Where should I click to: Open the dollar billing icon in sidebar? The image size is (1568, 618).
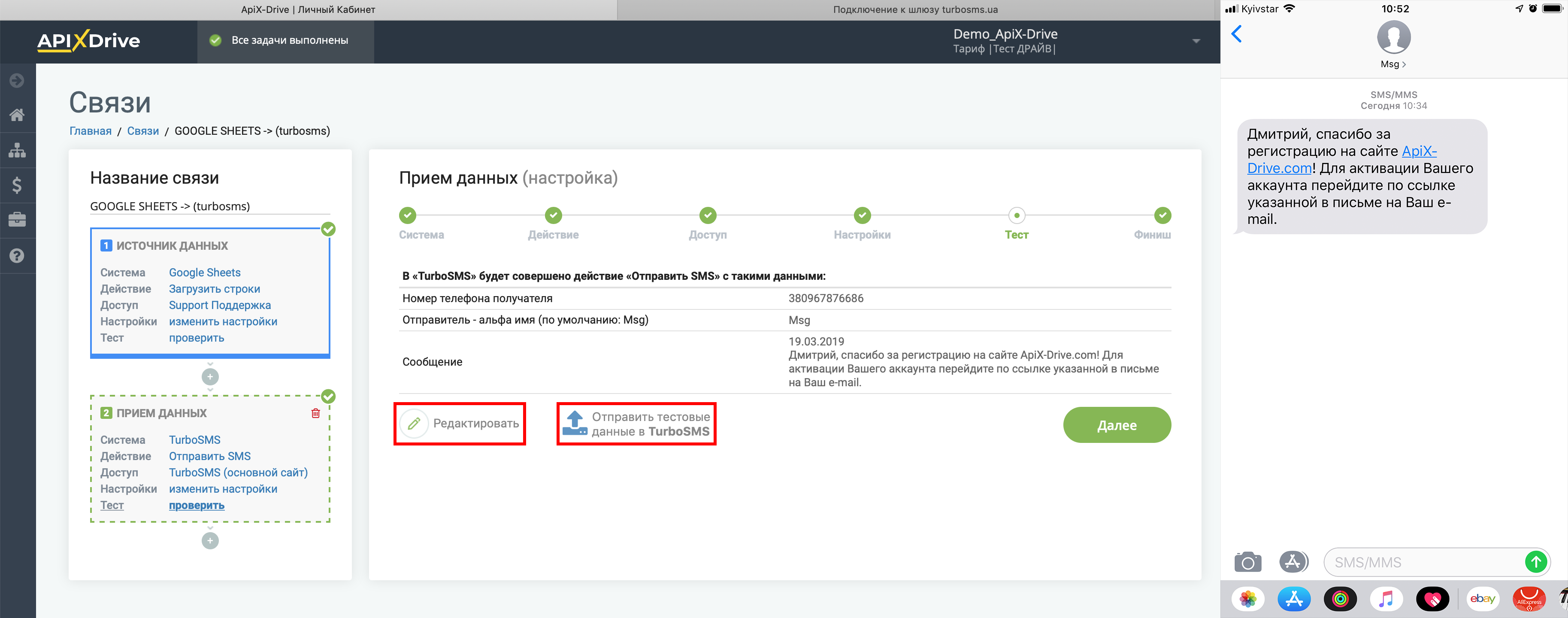17,185
